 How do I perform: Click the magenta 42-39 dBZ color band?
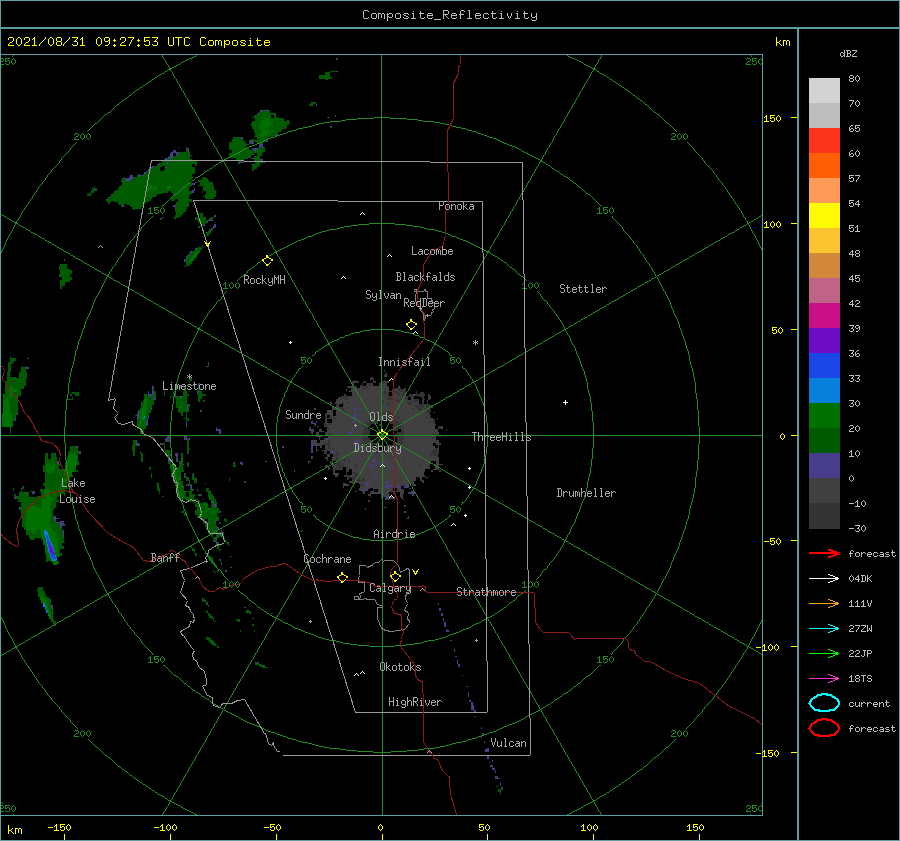click(824, 316)
